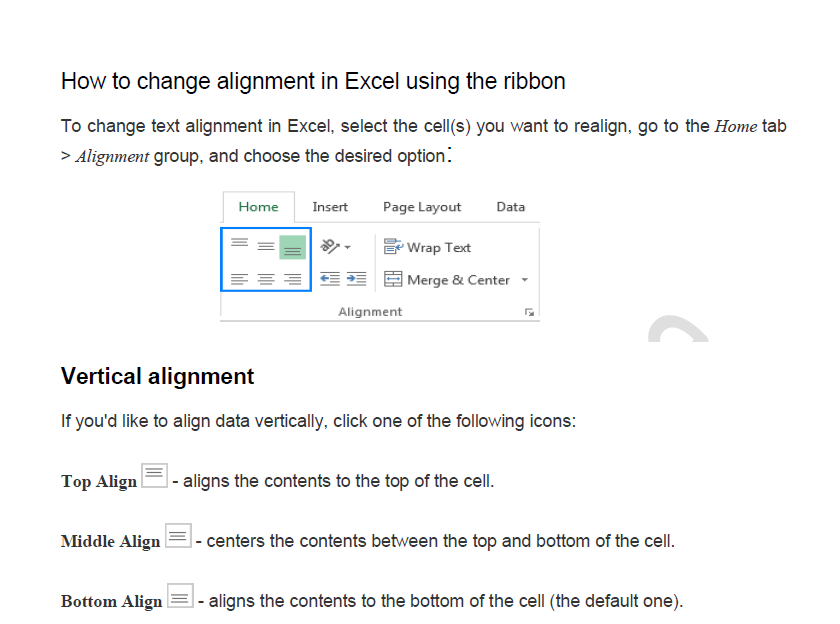Click the Center horizontal alignment icon

265,279
